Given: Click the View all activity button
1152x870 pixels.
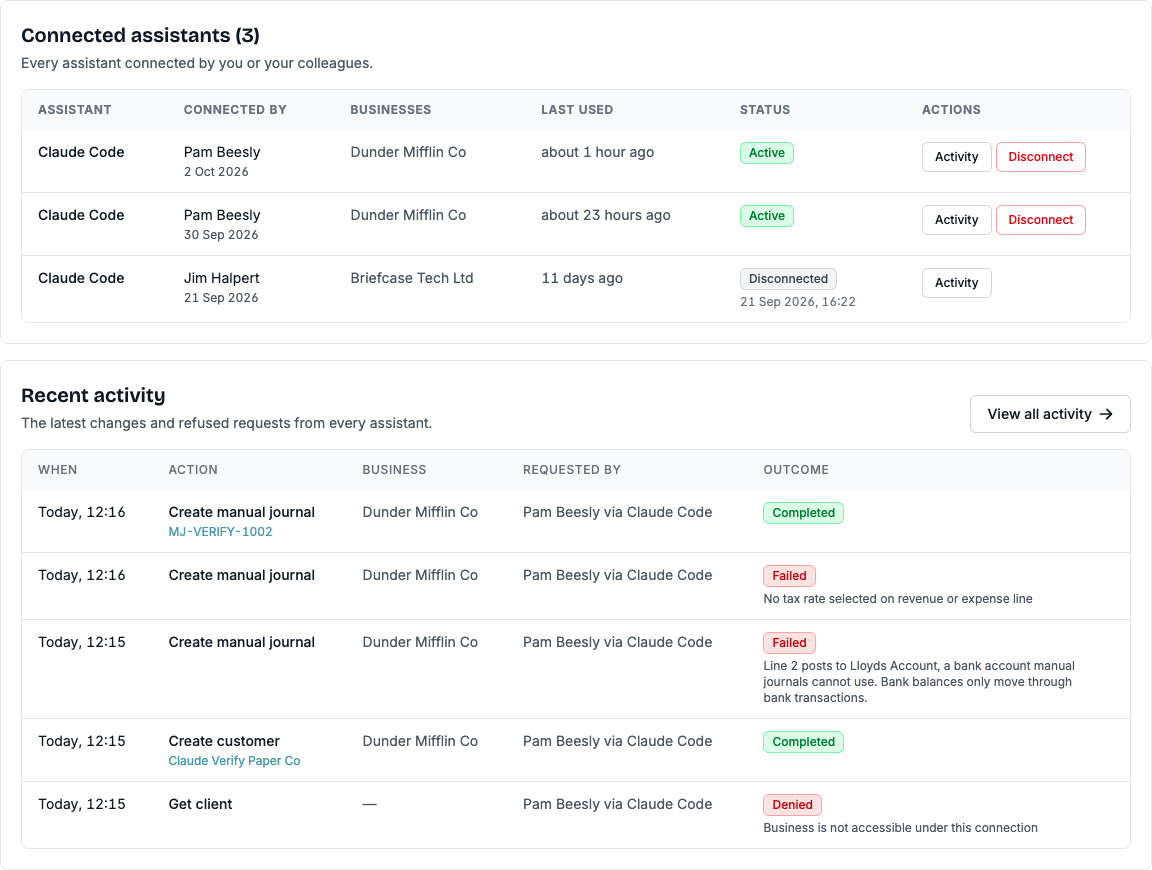Looking at the screenshot, I should (1050, 414).
